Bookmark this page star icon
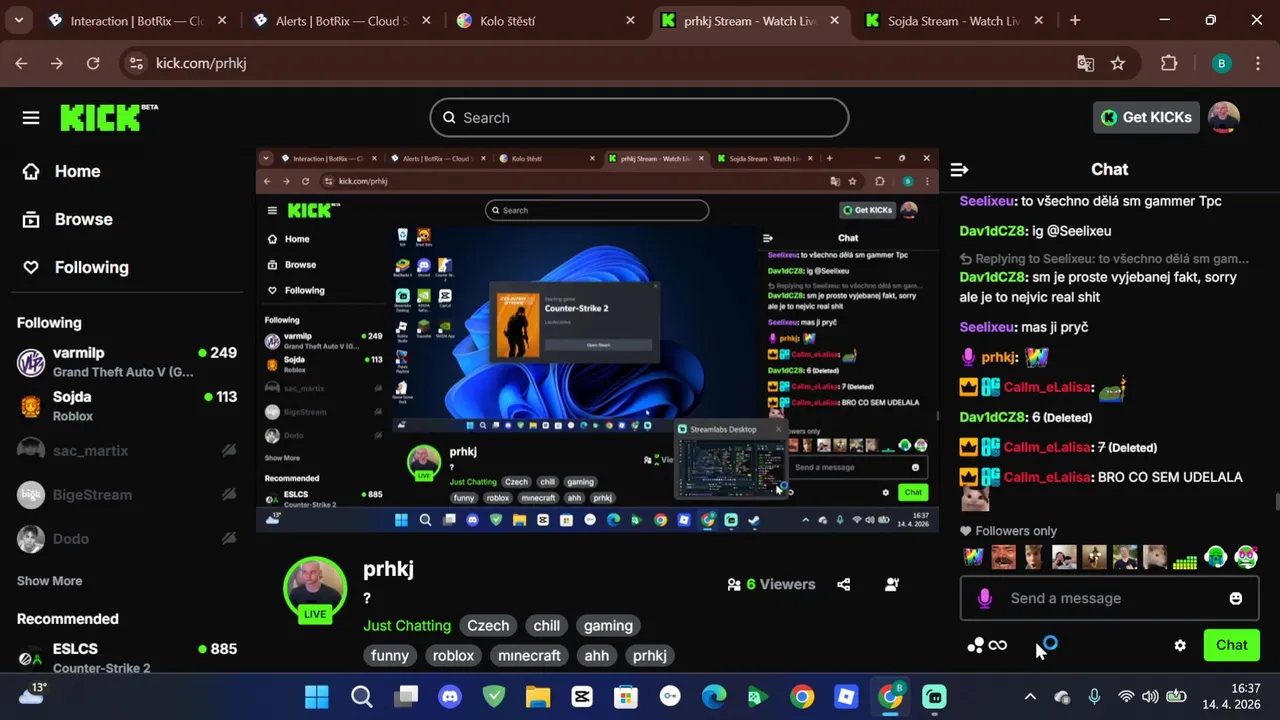 pyautogui.click(x=1118, y=63)
